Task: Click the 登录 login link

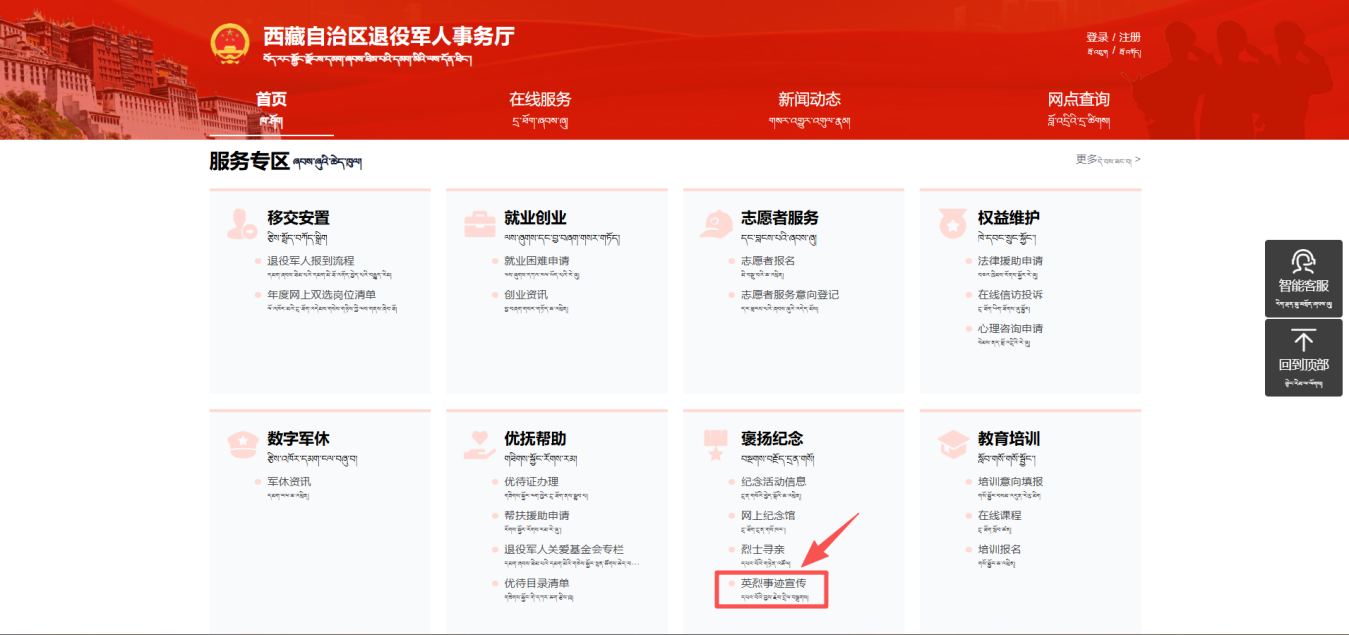Action: tap(1097, 37)
